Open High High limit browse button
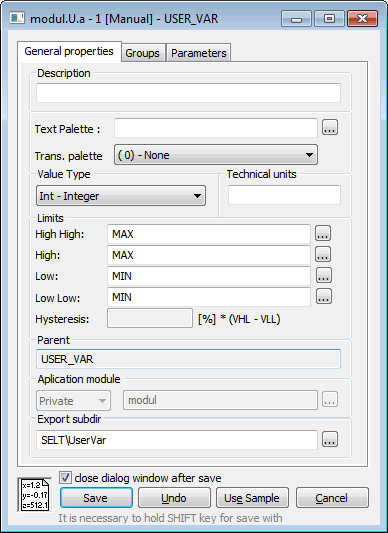This screenshot has width=388, height=533. tap(323, 233)
